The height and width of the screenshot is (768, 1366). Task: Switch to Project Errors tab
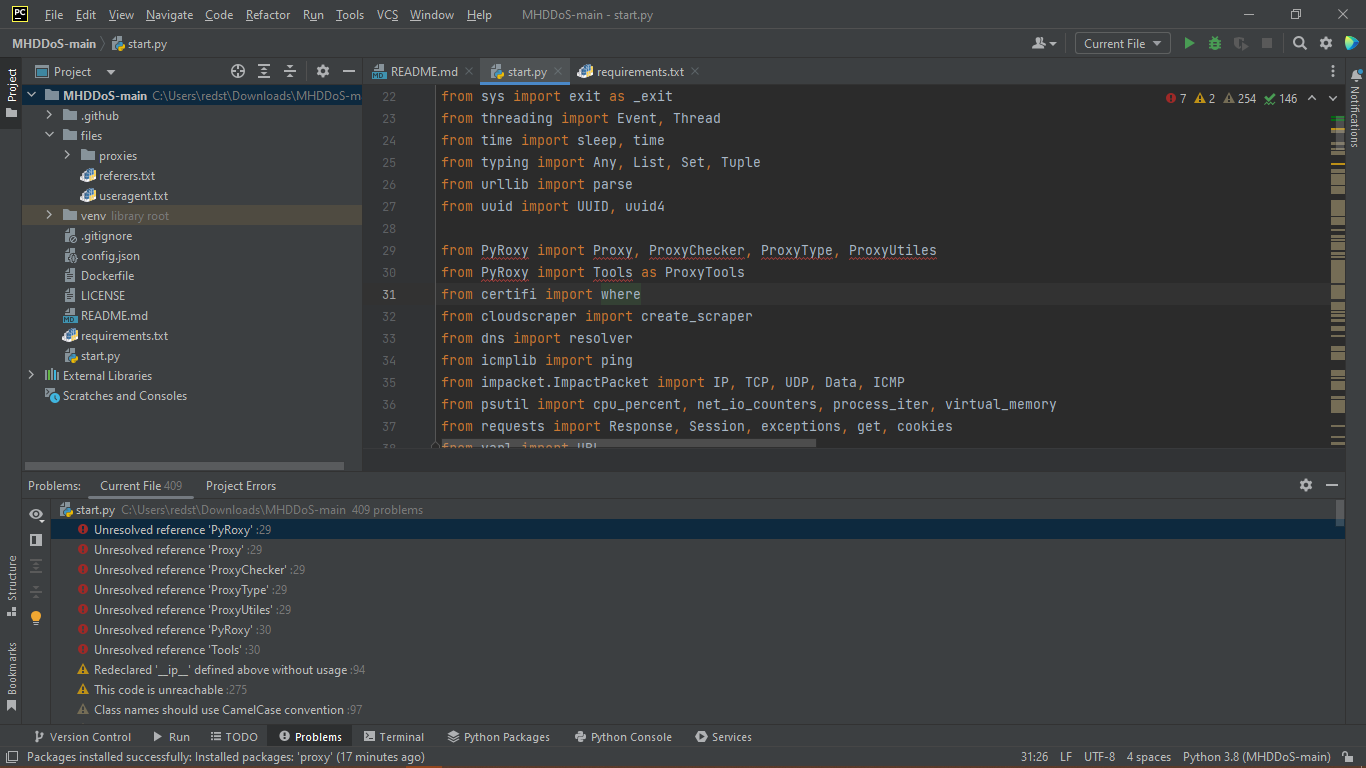(x=241, y=486)
